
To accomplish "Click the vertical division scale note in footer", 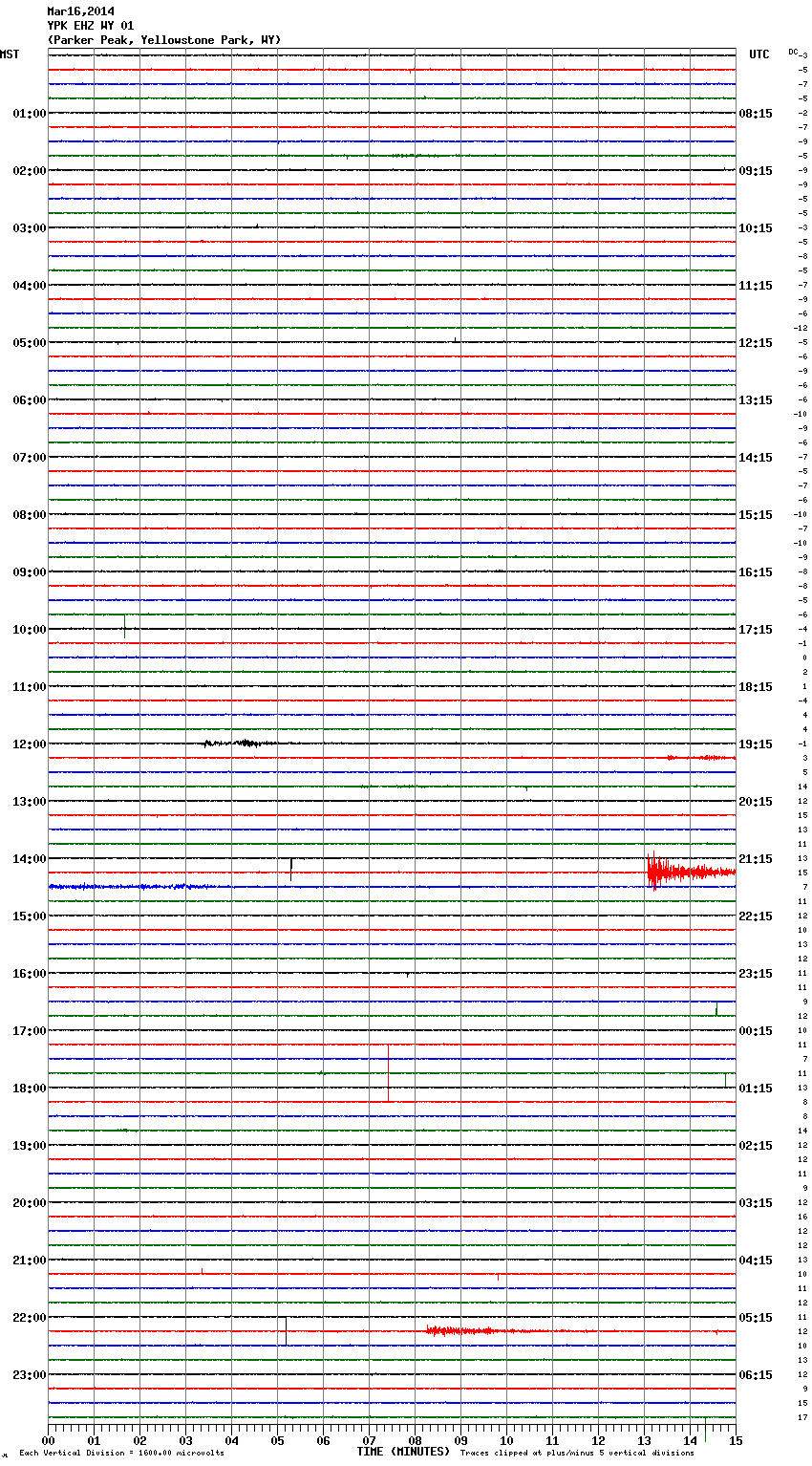I will pos(121,1454).
